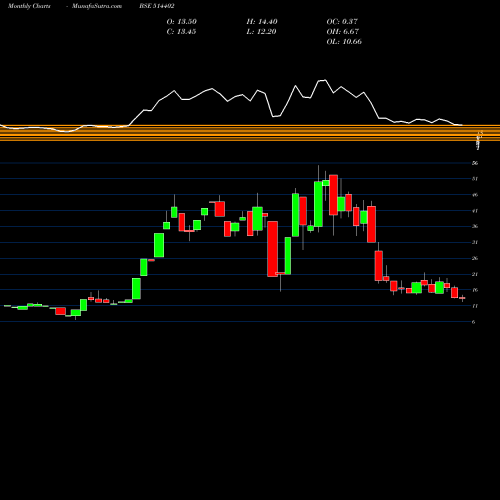500x500 pixels.
Task: Click the price axis label '41'
Action: 475,211
